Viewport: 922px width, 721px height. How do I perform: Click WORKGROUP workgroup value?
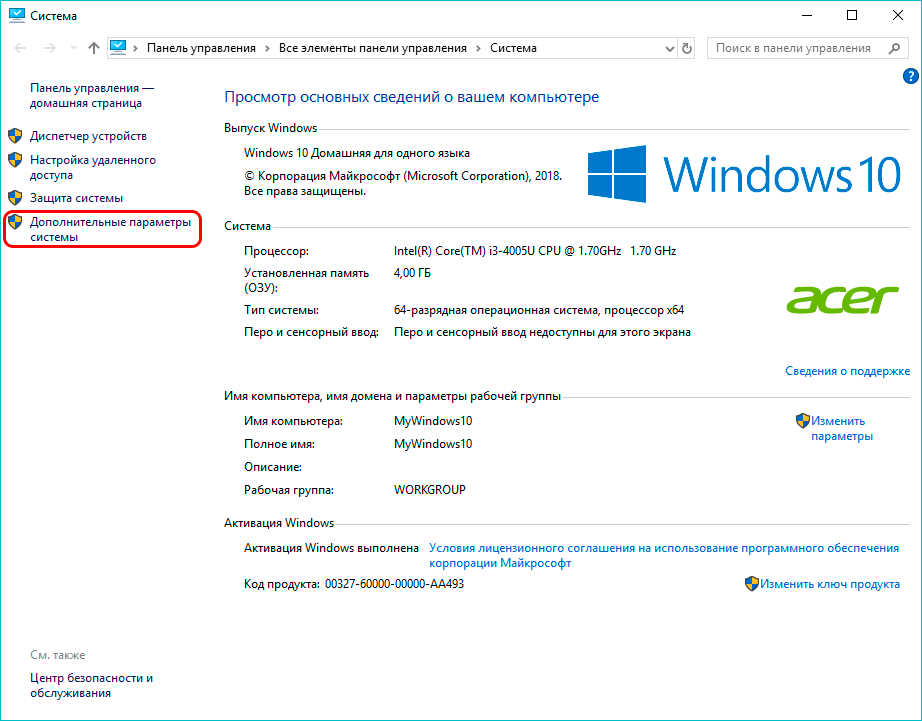tap(430, 490)
